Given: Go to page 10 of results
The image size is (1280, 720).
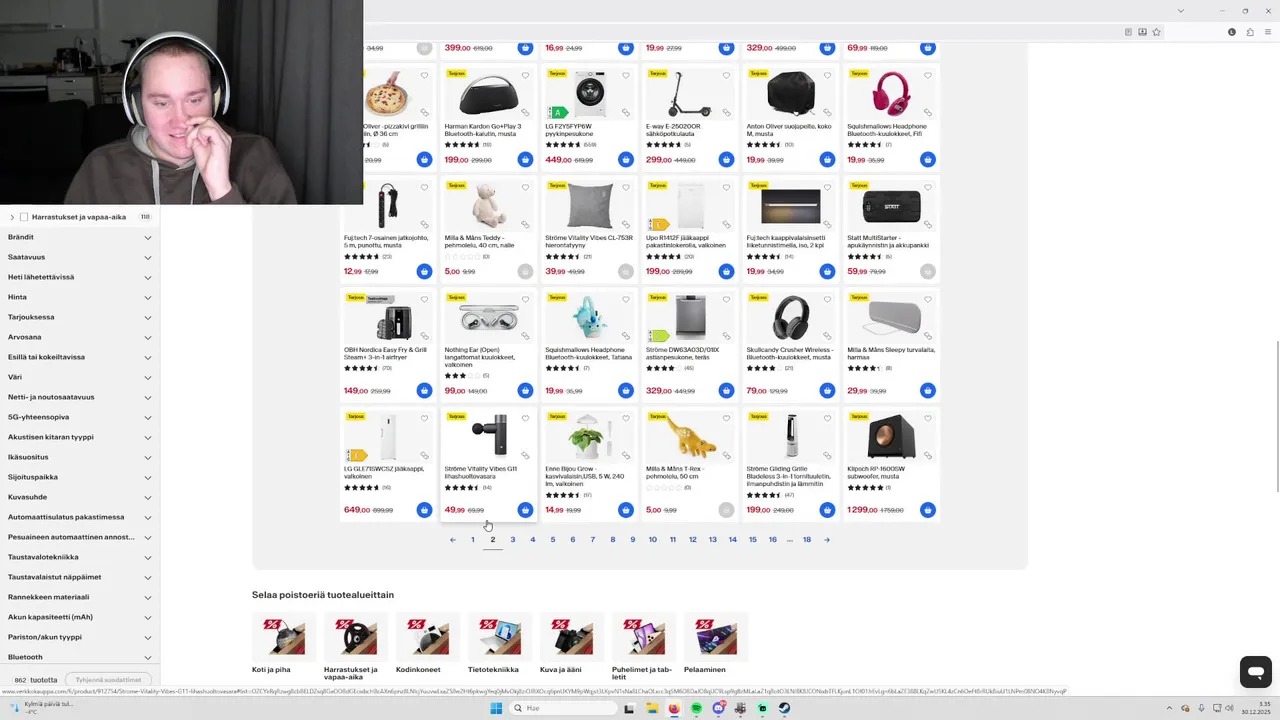Looking at the screenshot, I should 653,540.
